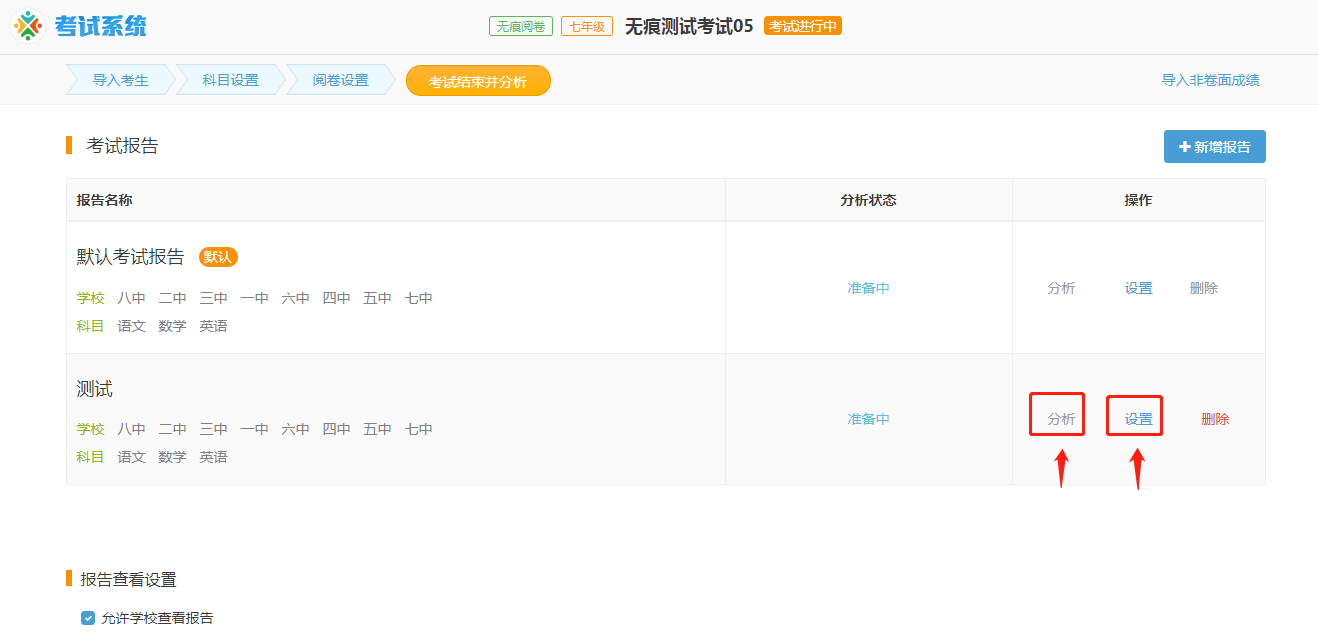Image resolution: width=1318 pixels, height=642 pixels.
Task: Click the 测试 report name
Action: click(95, 389)
